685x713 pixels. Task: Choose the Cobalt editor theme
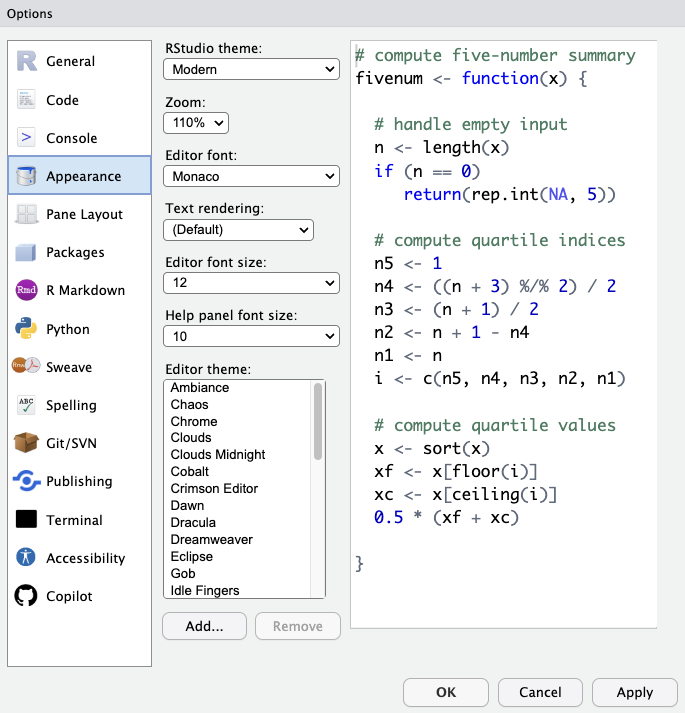tap(190, 472)
